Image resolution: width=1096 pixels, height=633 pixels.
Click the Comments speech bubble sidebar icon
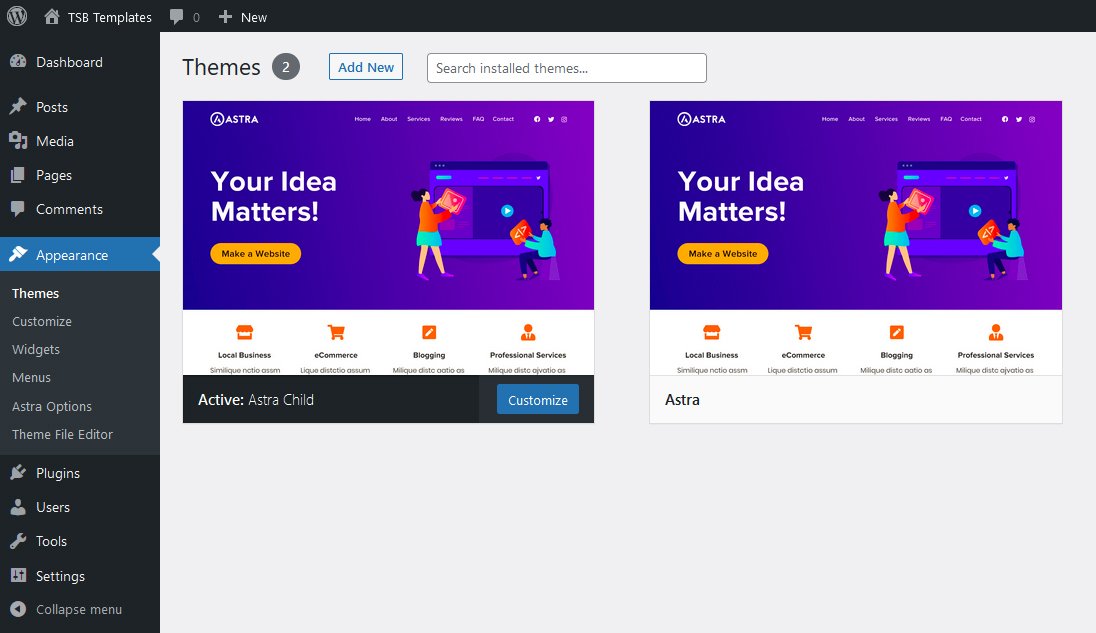[18, 209]
